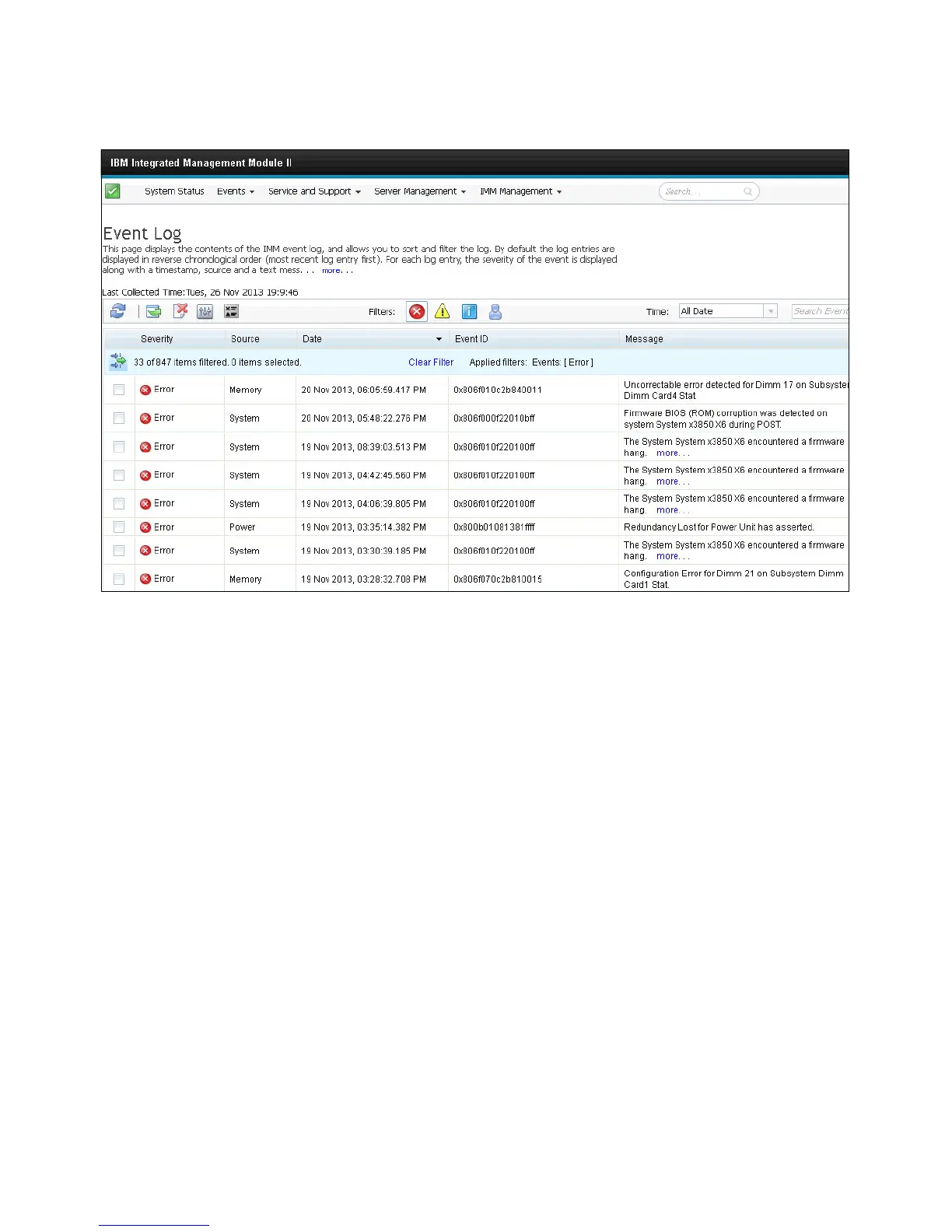The image size is (952, 1232).
Task: Click date 20 Nov 2013, 05:48:22.276 PM
Action: coord(364,418)
